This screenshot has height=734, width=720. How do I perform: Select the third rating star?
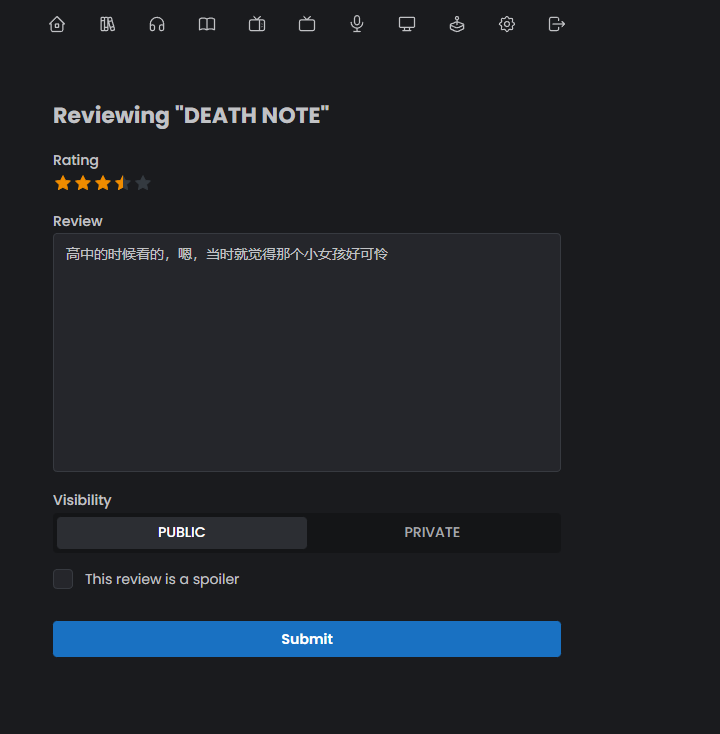(103, 183)
